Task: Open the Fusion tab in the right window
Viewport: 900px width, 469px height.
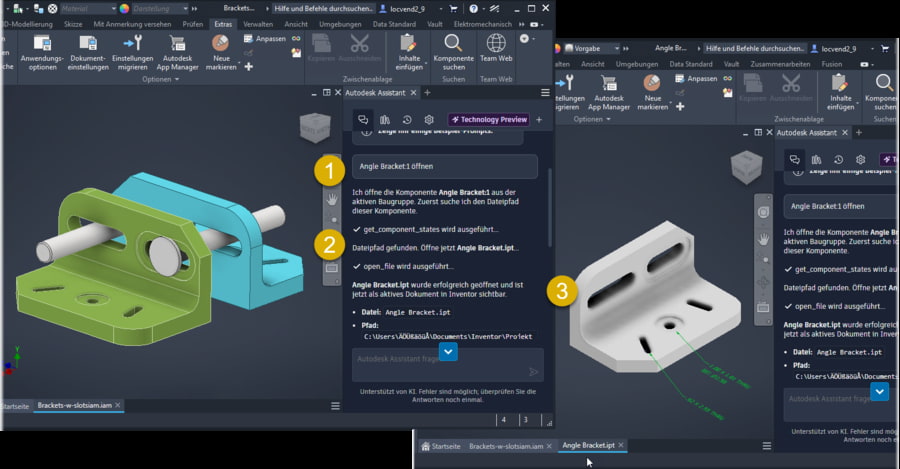Action: tap(832, 64)
